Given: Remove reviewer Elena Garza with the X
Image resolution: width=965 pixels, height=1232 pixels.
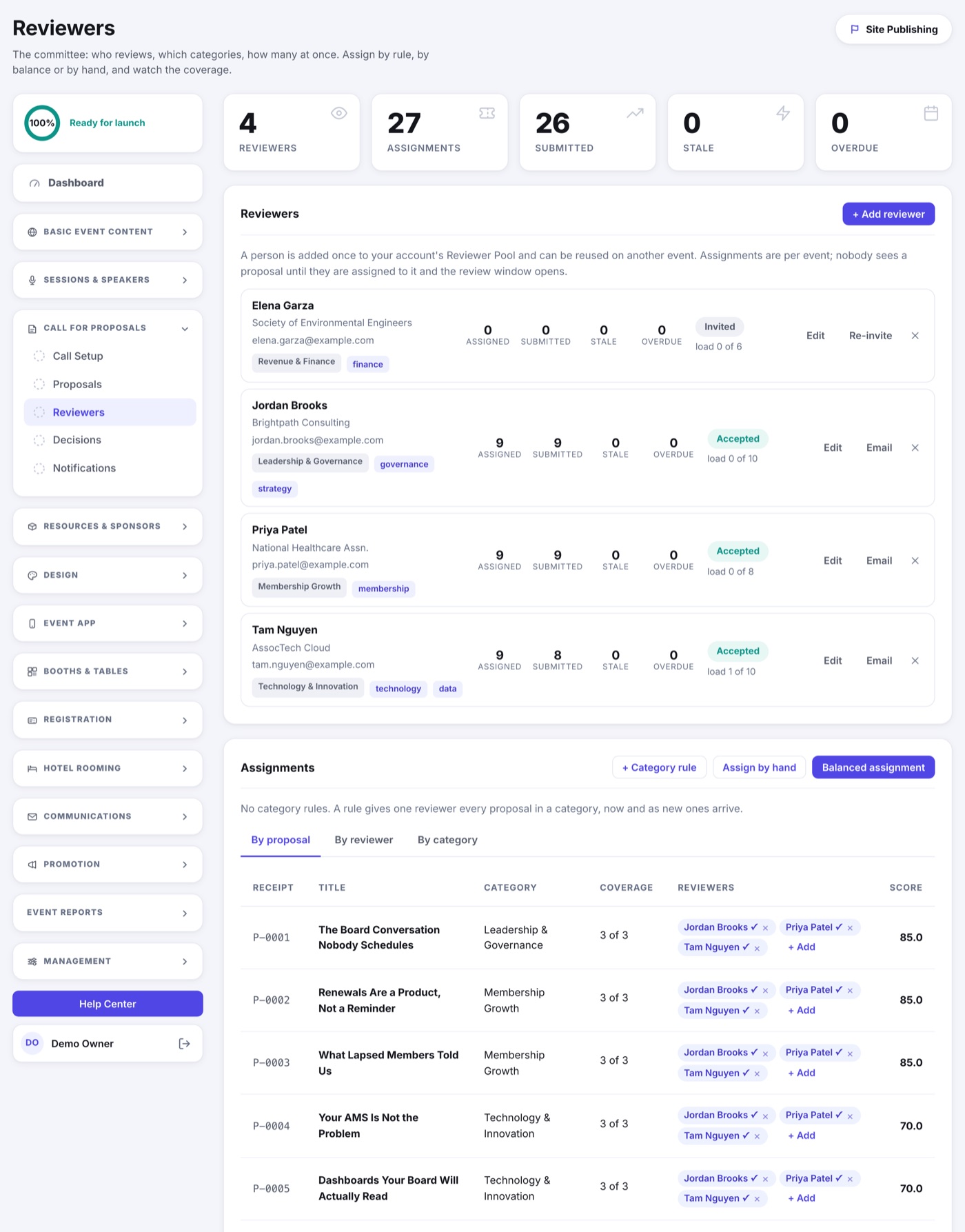Looking at the screenshot, I should (x=915, y=336).
